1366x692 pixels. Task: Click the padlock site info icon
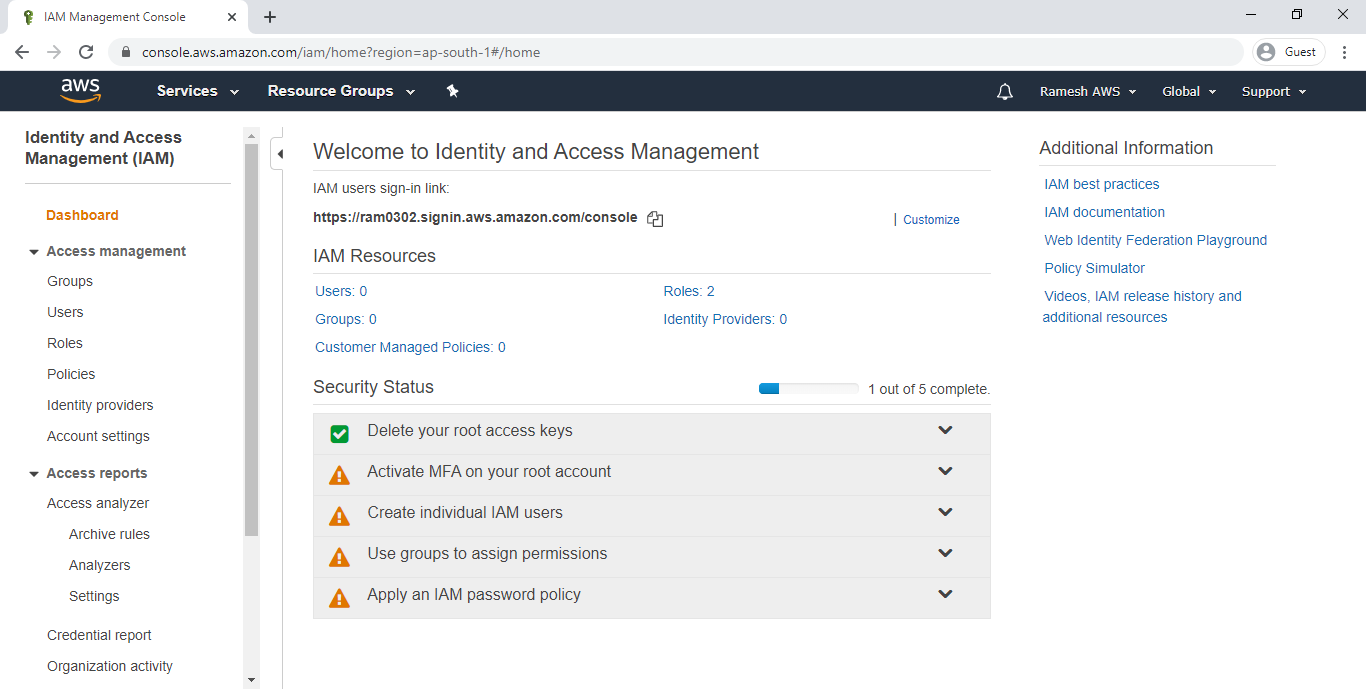pos(126,52)
